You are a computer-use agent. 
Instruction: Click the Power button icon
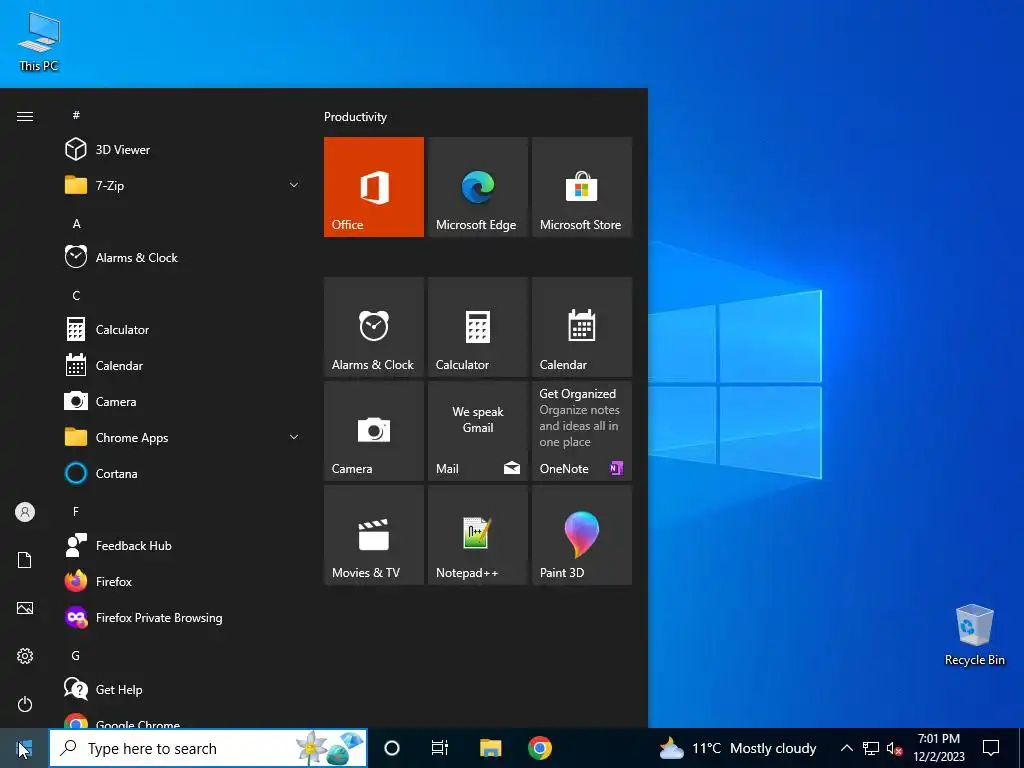click(25, 704)
